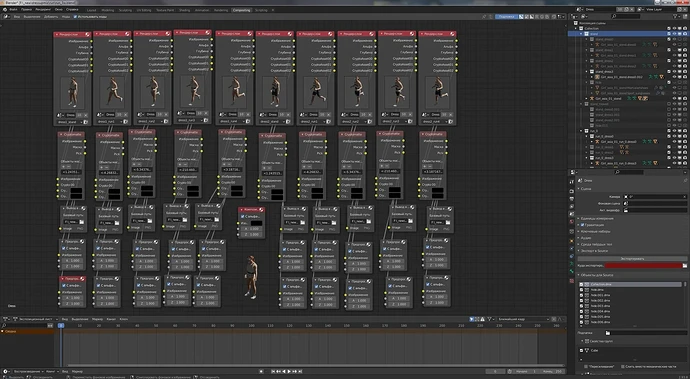Click the timeline playhead frame marker
This screenshot has width=690, height=379.
(61, 325)
